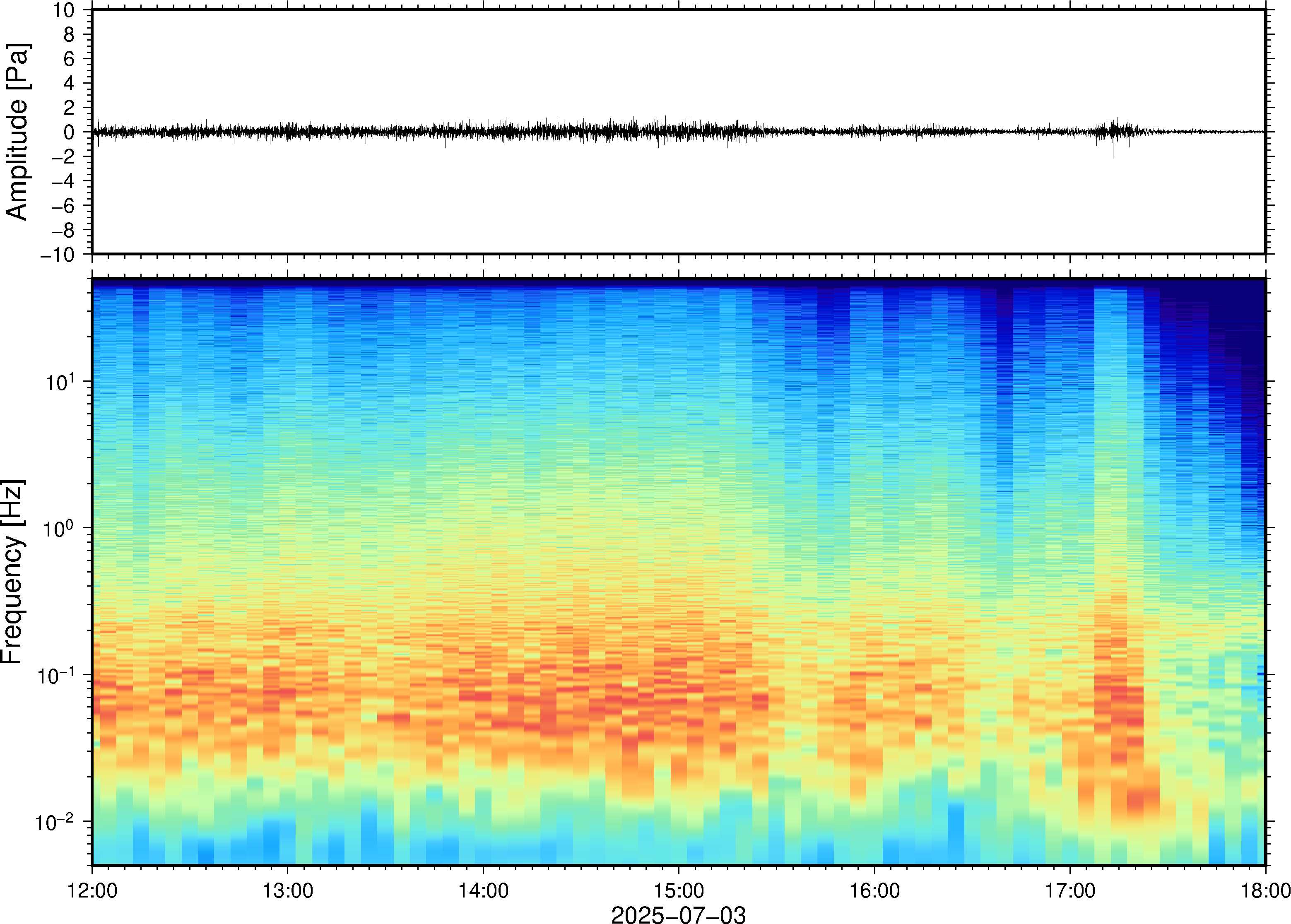
Task: Click the amplitude tick label 0
Action: pos(70,132)
